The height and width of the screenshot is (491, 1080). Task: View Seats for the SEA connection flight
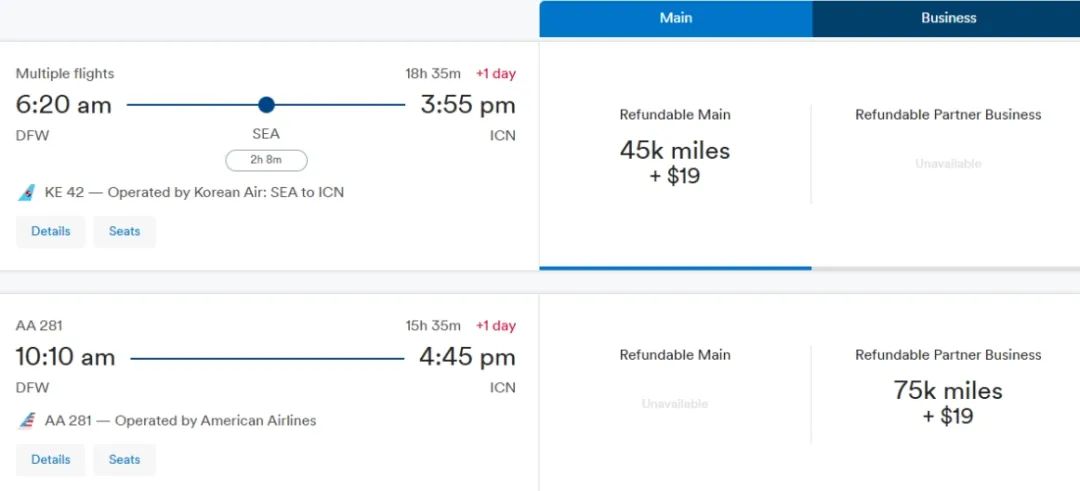[x=125, y=231]
